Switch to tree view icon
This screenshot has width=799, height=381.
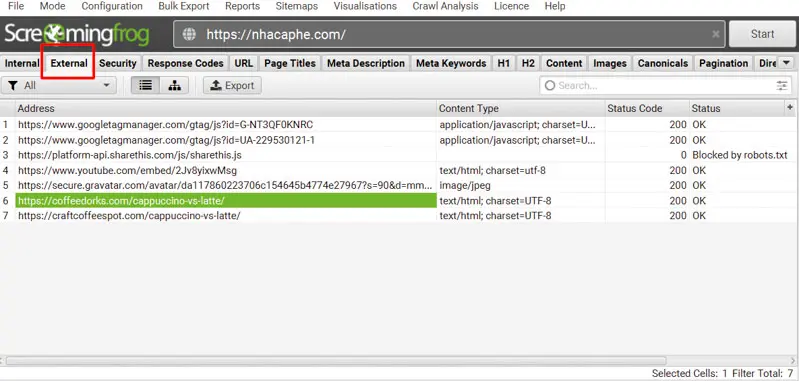coord(175,86)
